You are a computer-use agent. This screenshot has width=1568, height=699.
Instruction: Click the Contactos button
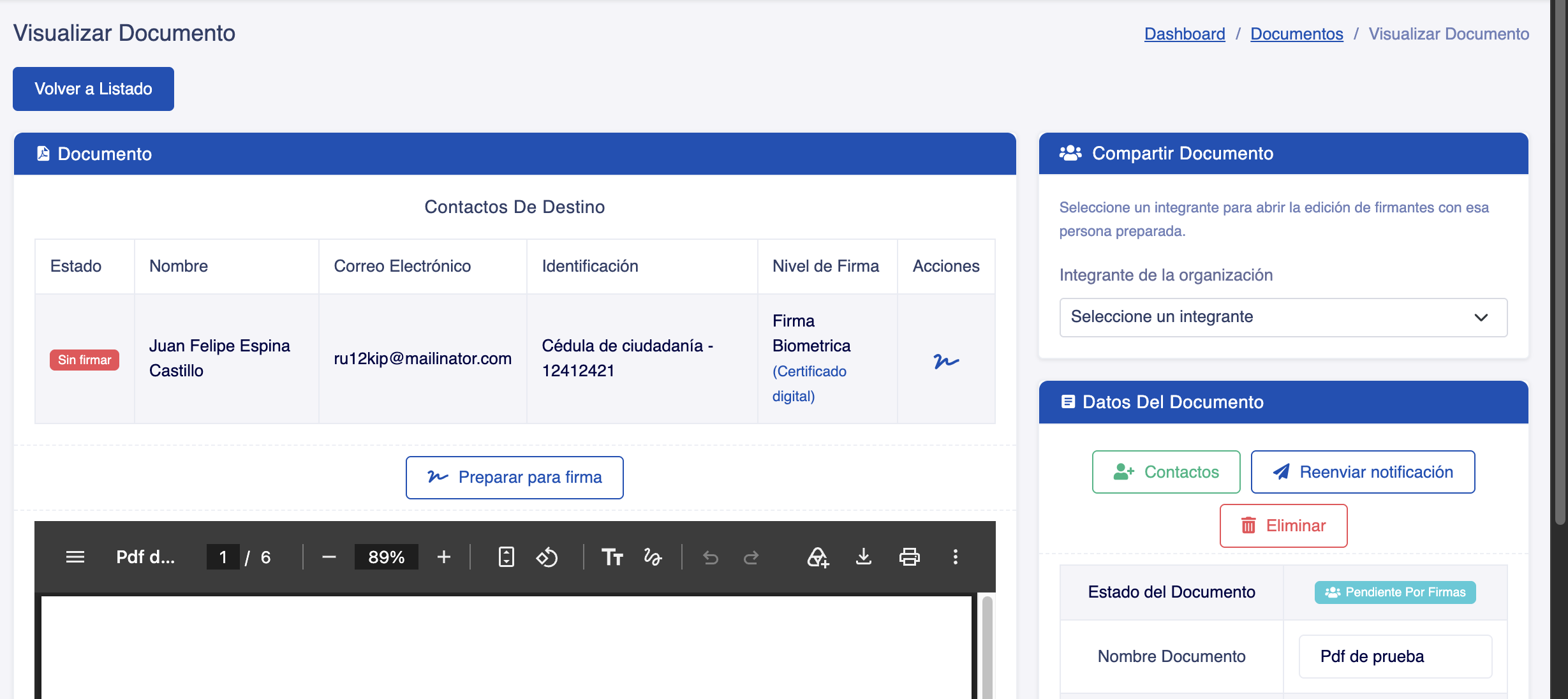click(x=1166, y=472)
